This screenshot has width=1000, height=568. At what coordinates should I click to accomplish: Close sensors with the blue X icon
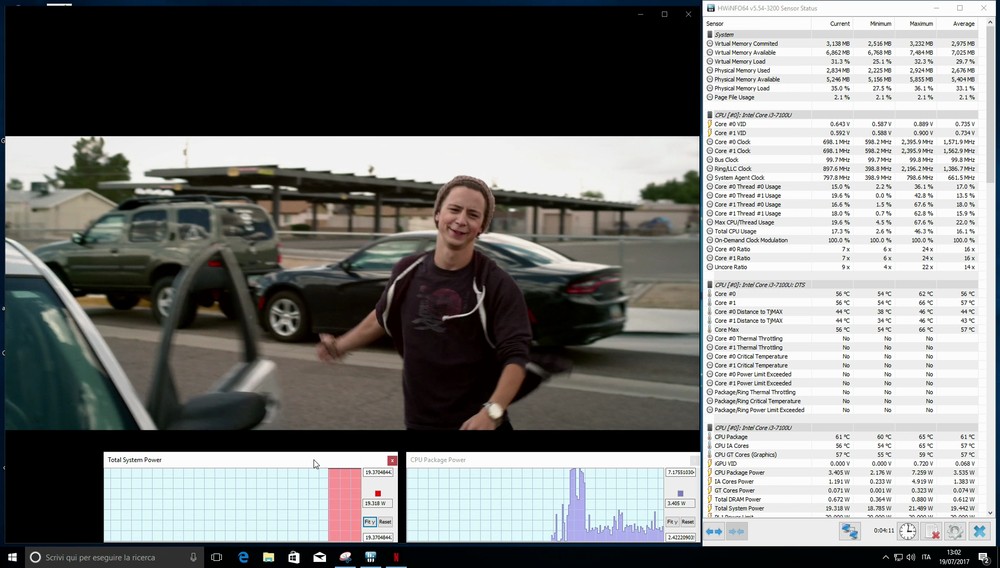coord(980,532)
